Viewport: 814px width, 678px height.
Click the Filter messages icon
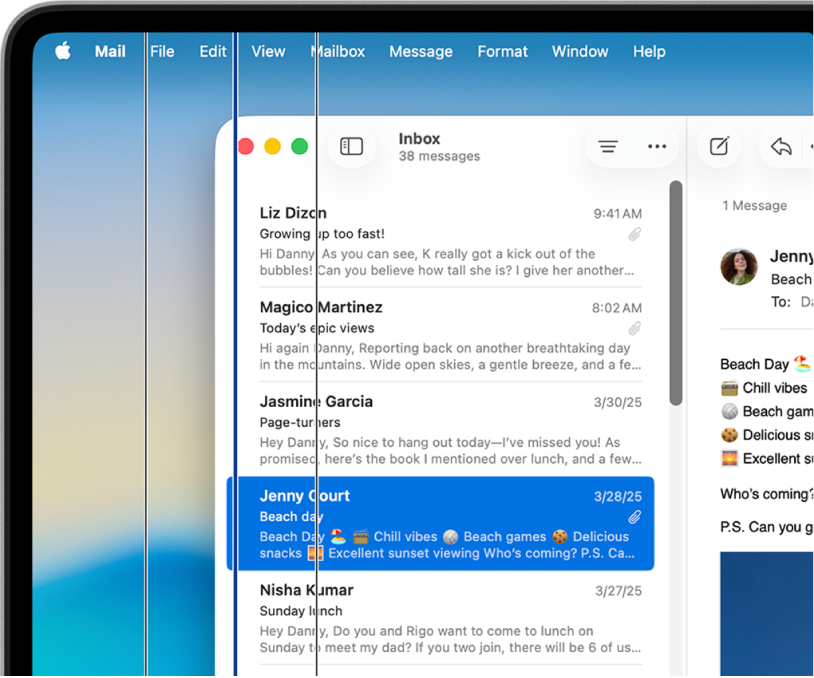[607, 146]
